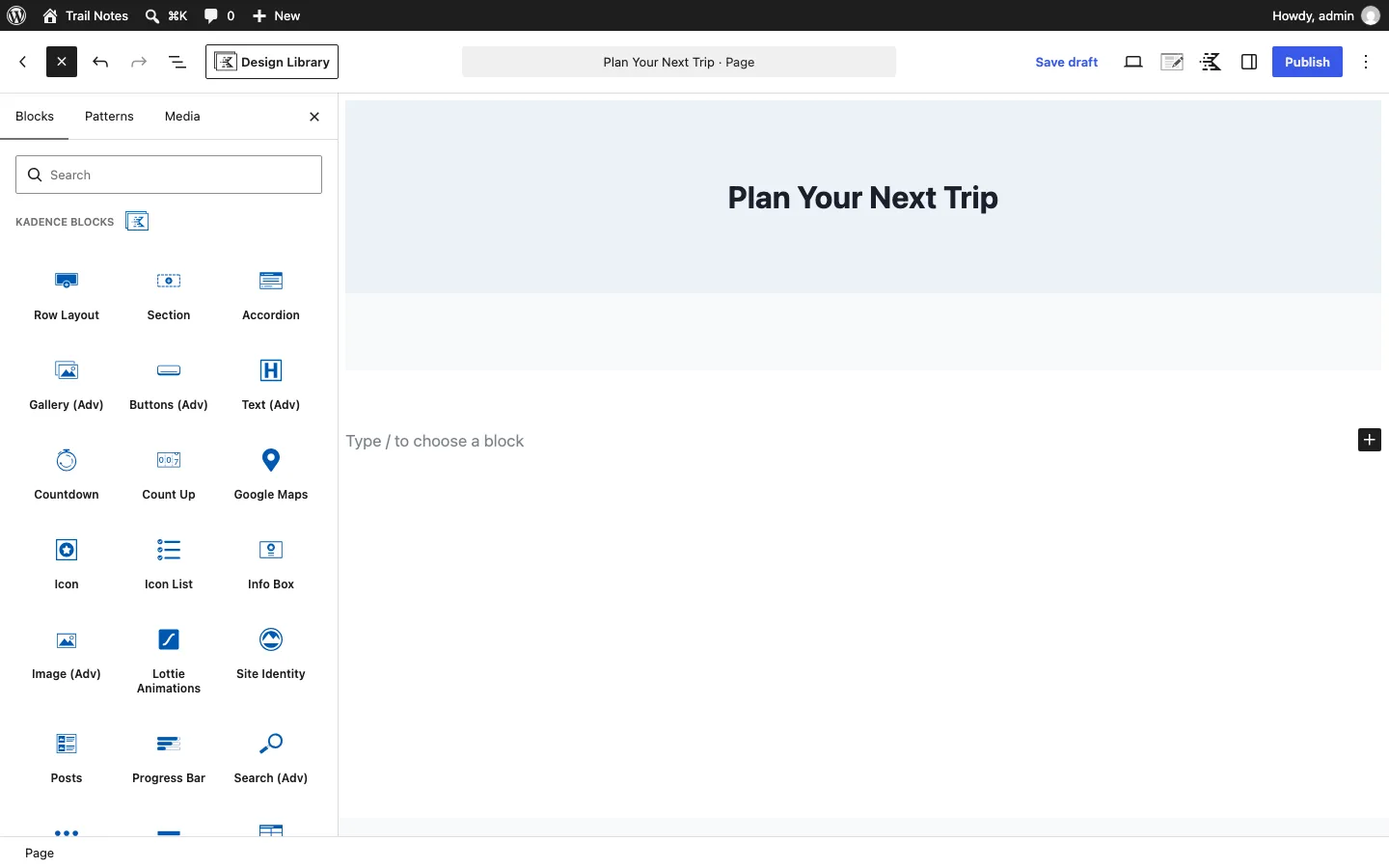
Task: Open admin bar search (⌘K)
Action: coord(166,15)
